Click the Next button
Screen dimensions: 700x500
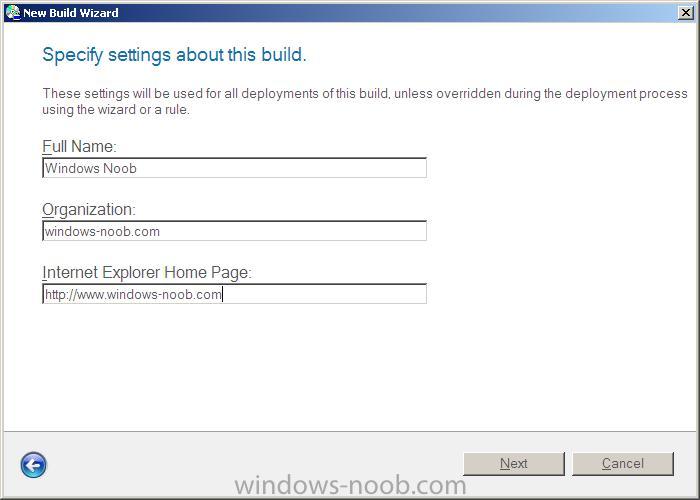[514, 464]
